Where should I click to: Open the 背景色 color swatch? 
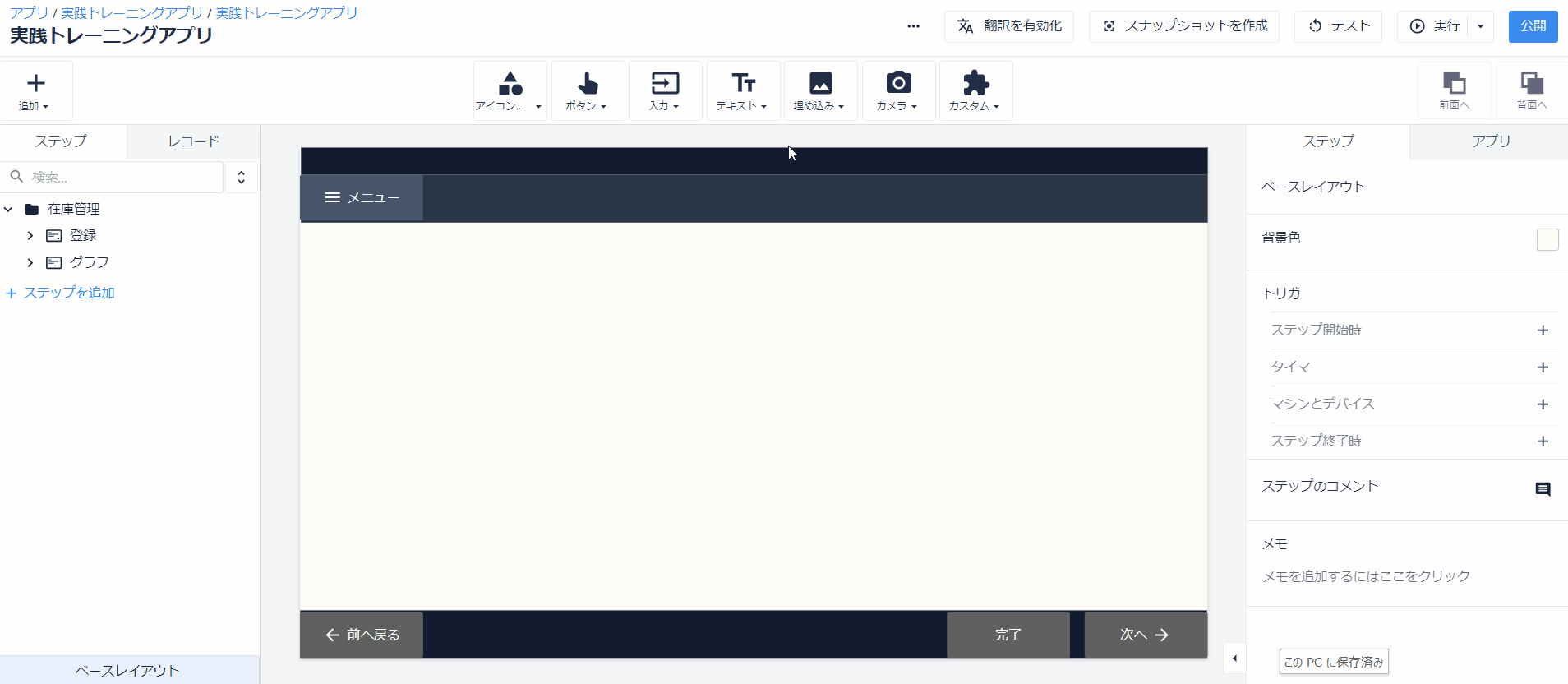[1547, 239]
